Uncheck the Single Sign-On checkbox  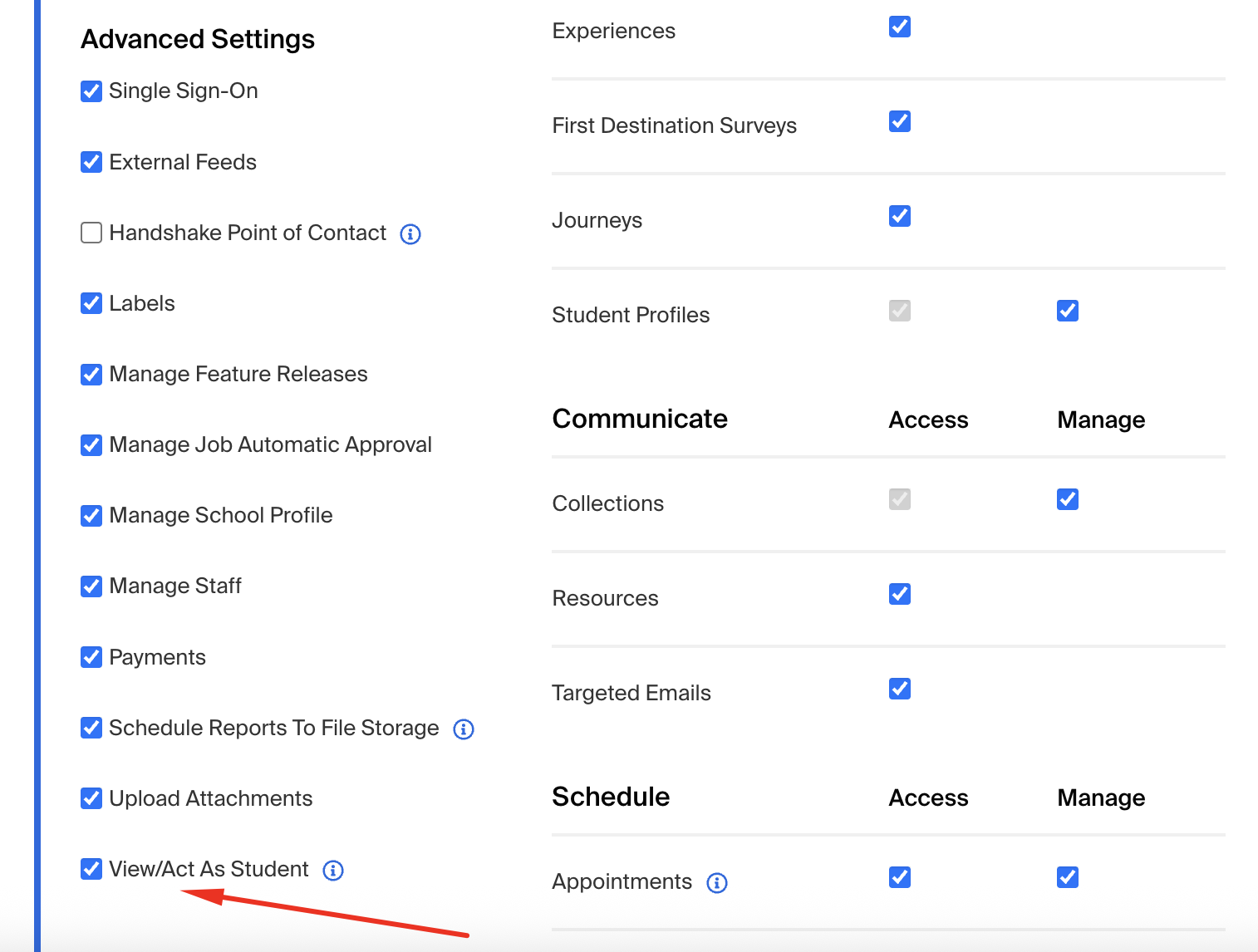pyautogui.click(x=91, y=91)
